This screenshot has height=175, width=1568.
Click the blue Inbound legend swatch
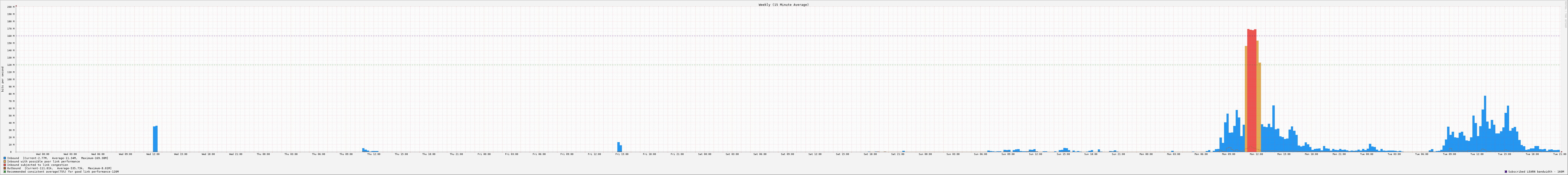point(5,158)
